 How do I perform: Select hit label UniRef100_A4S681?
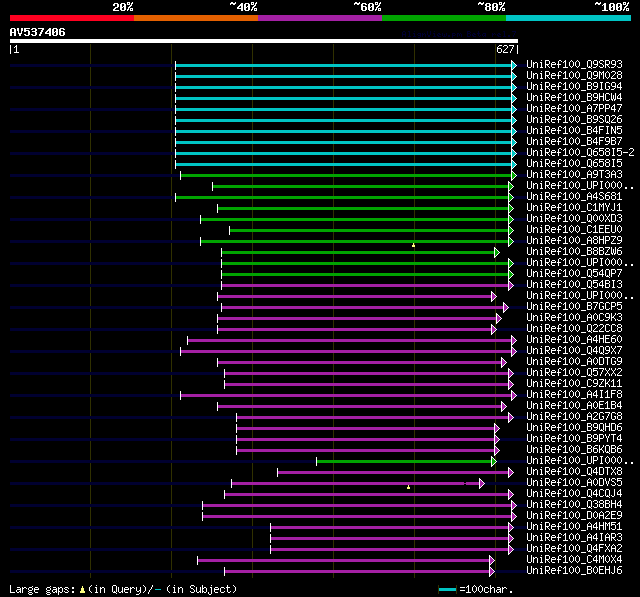point(574,197)
